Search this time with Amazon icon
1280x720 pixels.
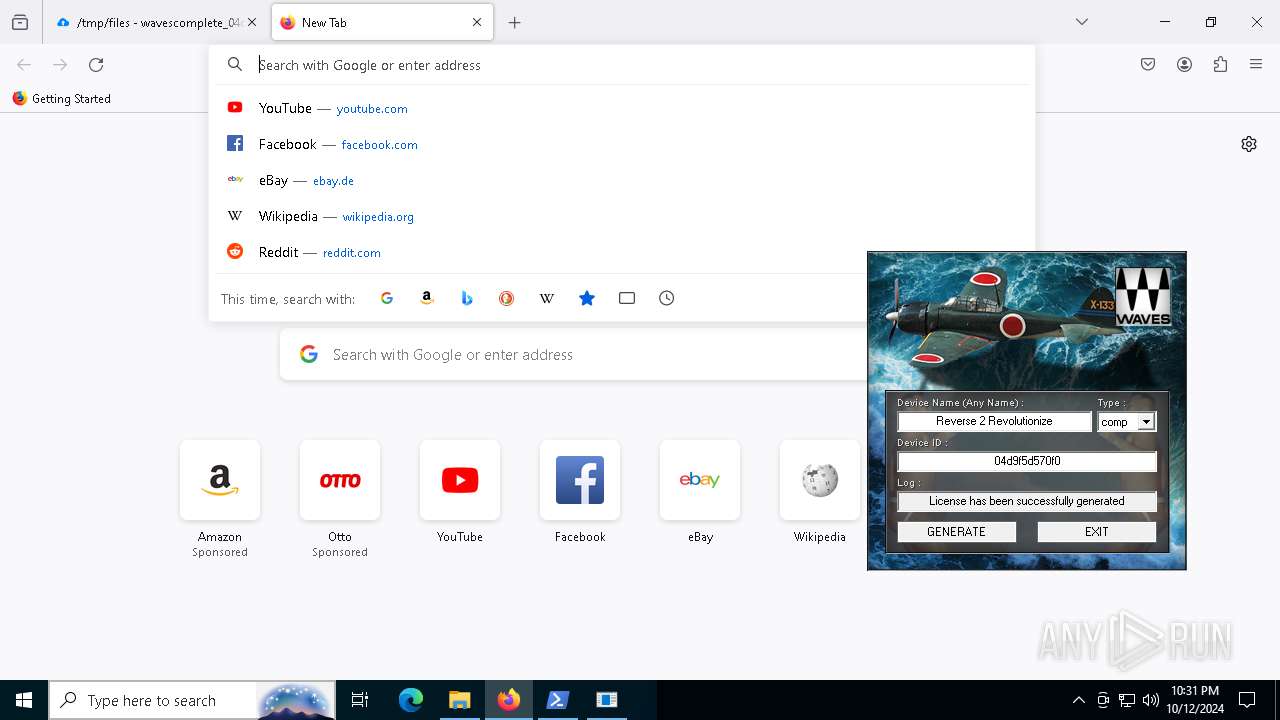coord(427,298)
